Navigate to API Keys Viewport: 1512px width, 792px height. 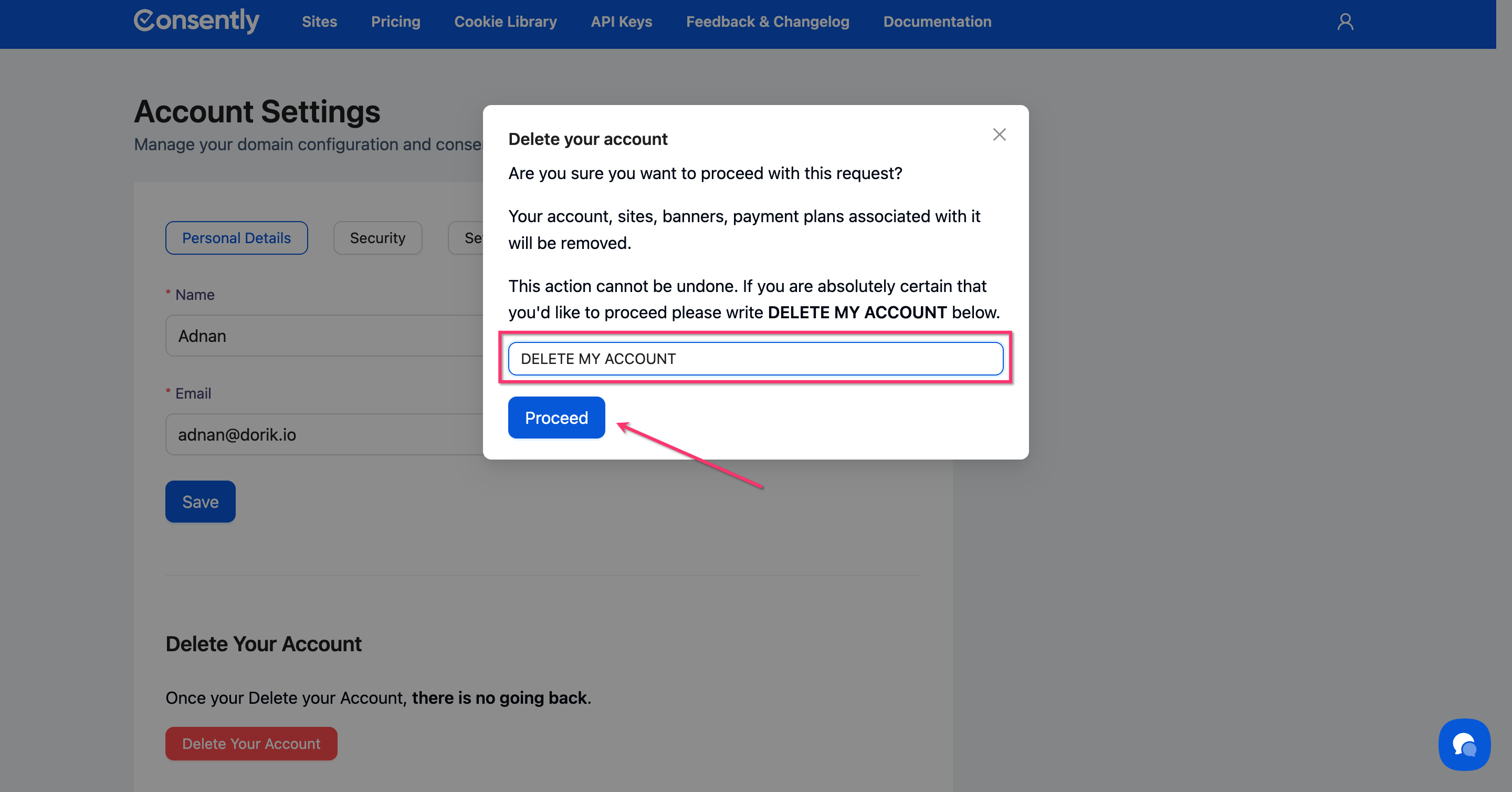click(621, 22)
